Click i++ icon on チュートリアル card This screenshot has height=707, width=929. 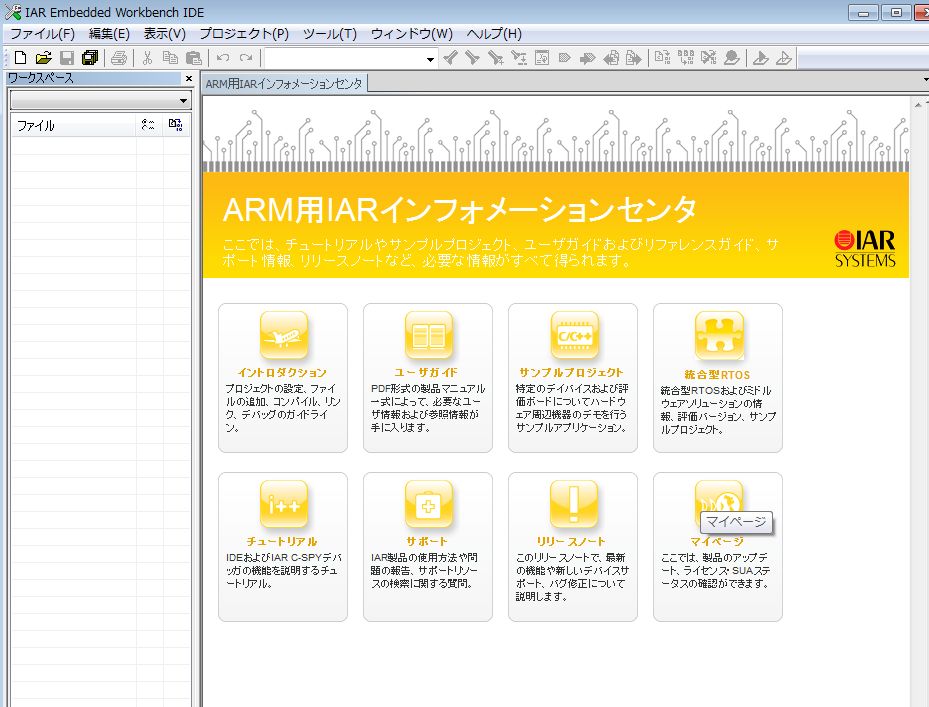pos(284,504)
